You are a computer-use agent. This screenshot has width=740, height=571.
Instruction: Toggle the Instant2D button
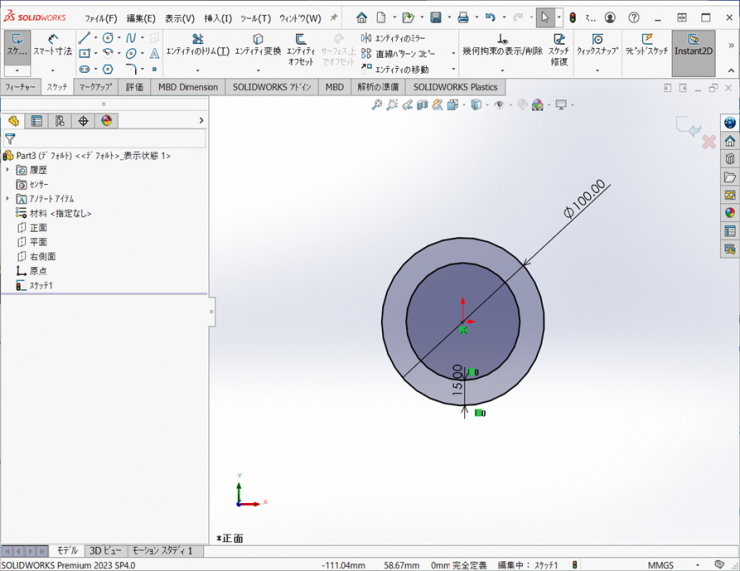pos(693,46)
